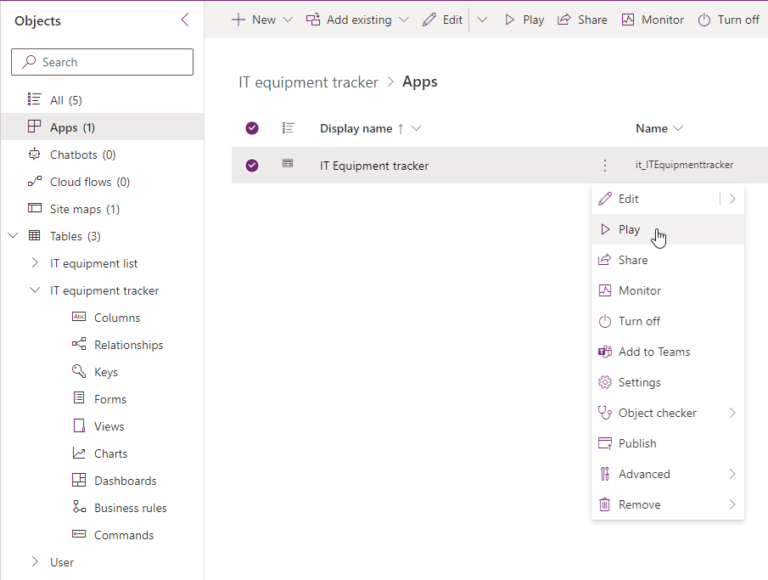Click the Monitor icon in top toolbar
Image resolution: width=768 pixels, height=580 pixels.
[628, 20]
